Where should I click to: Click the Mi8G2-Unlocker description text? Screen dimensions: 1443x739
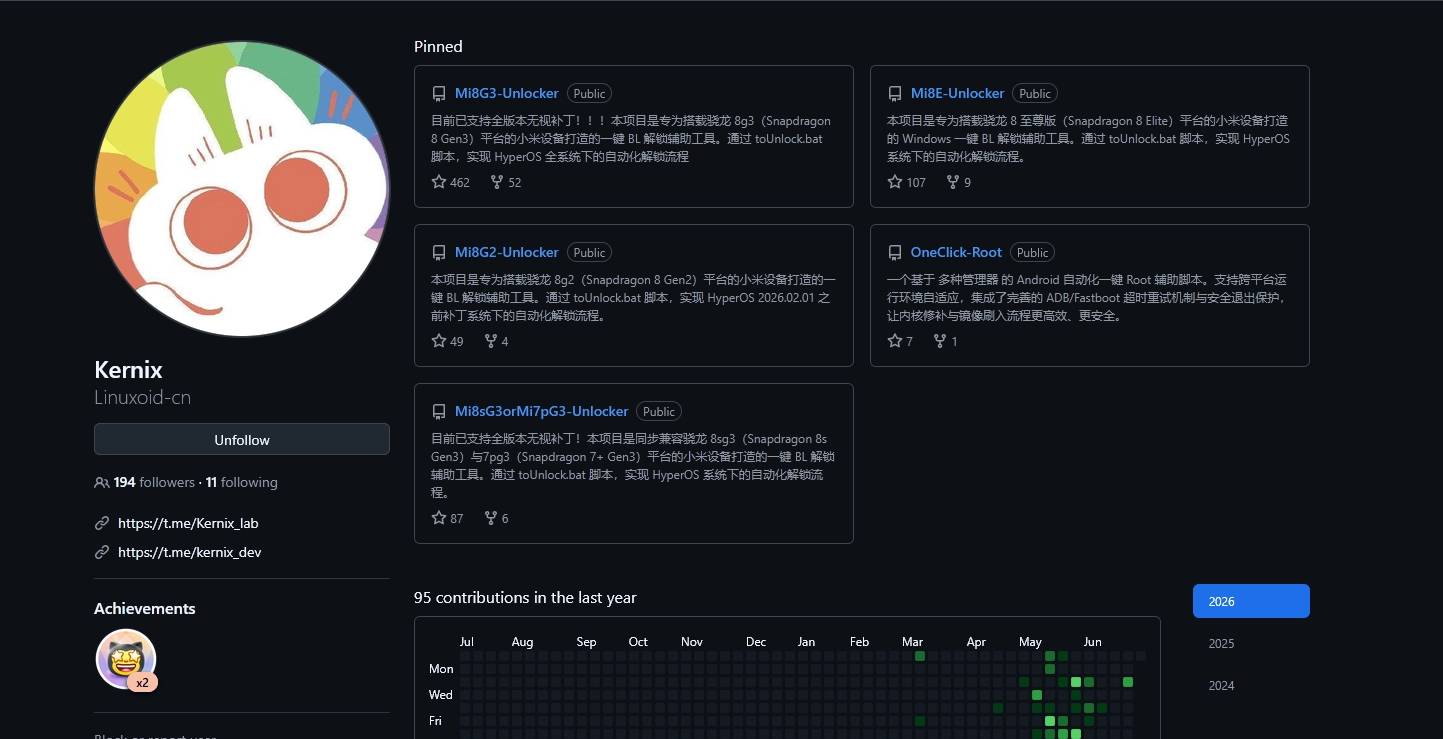coord(633,298)
